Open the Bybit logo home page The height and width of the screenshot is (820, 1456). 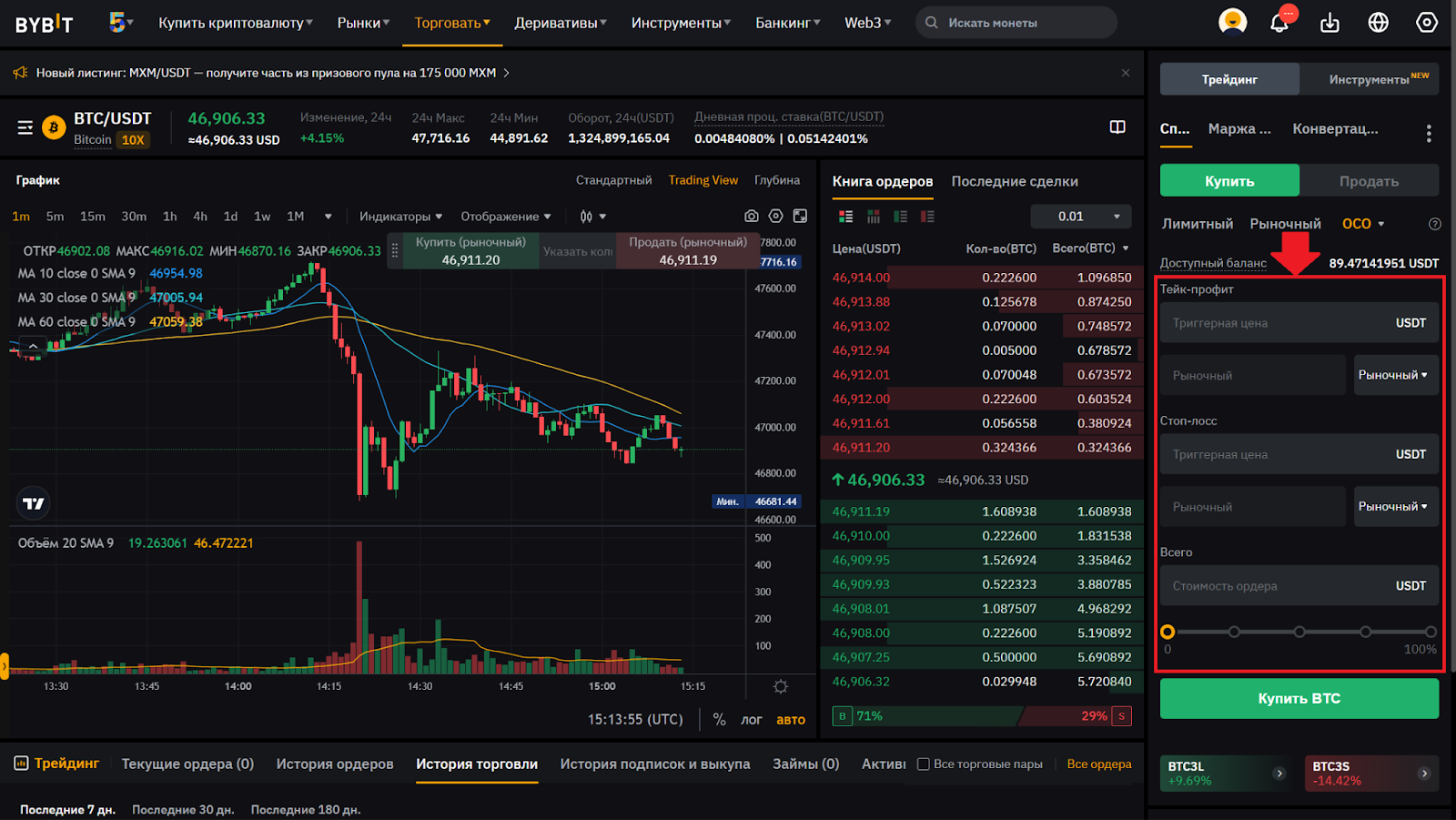tap(44, 24)
